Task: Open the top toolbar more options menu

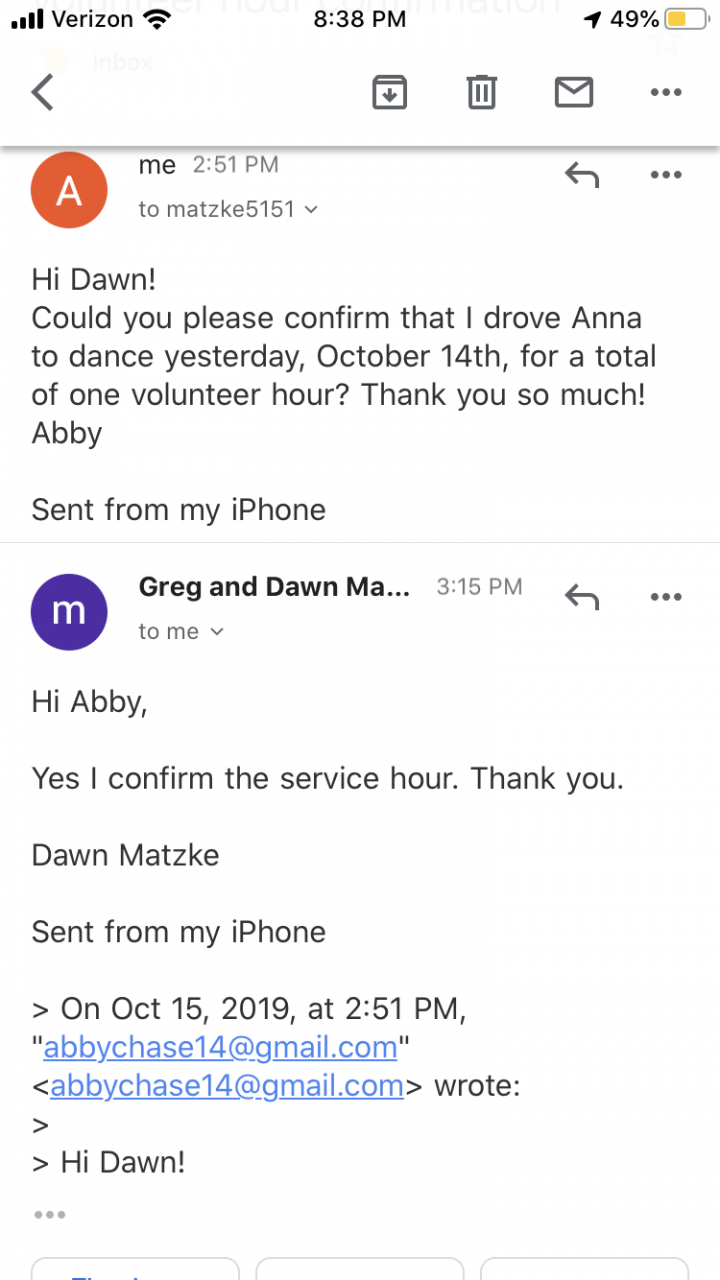Action: tap(665, 92)
